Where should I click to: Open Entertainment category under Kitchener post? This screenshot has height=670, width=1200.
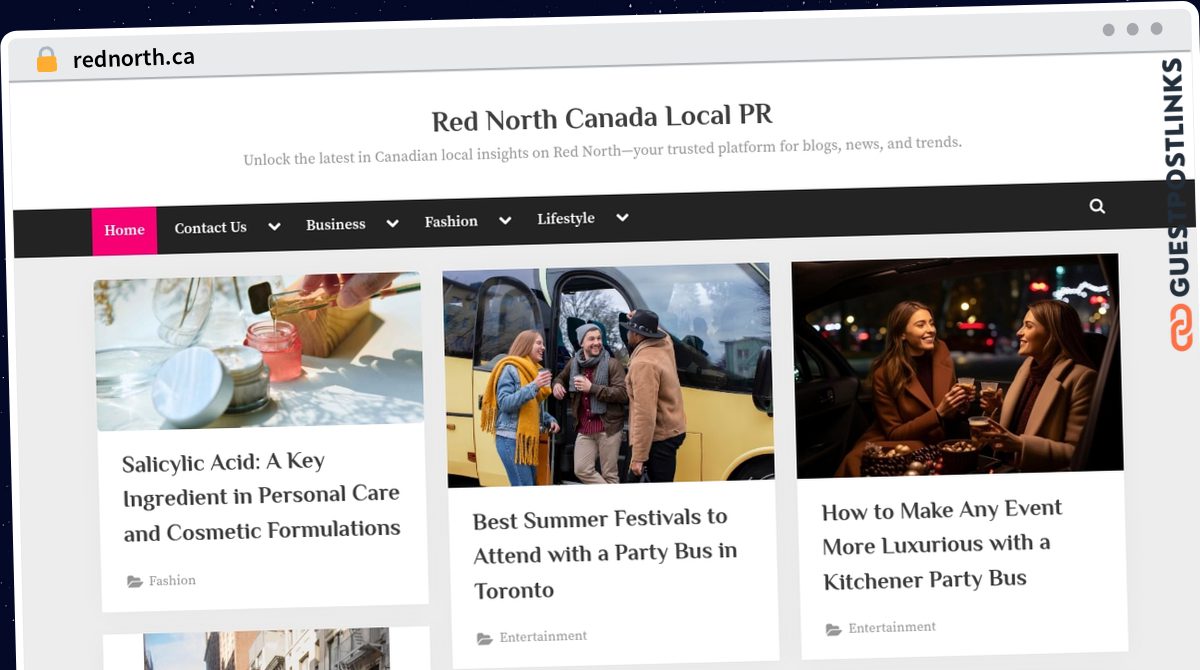(x=892, y=627)
